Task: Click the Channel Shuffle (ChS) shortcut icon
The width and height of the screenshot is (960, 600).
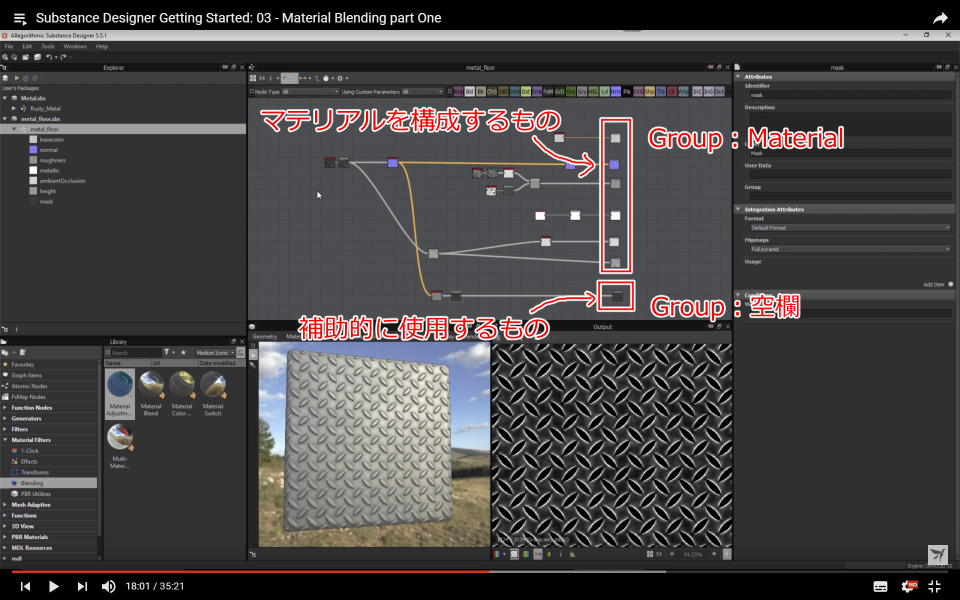Action: point(492,92)
